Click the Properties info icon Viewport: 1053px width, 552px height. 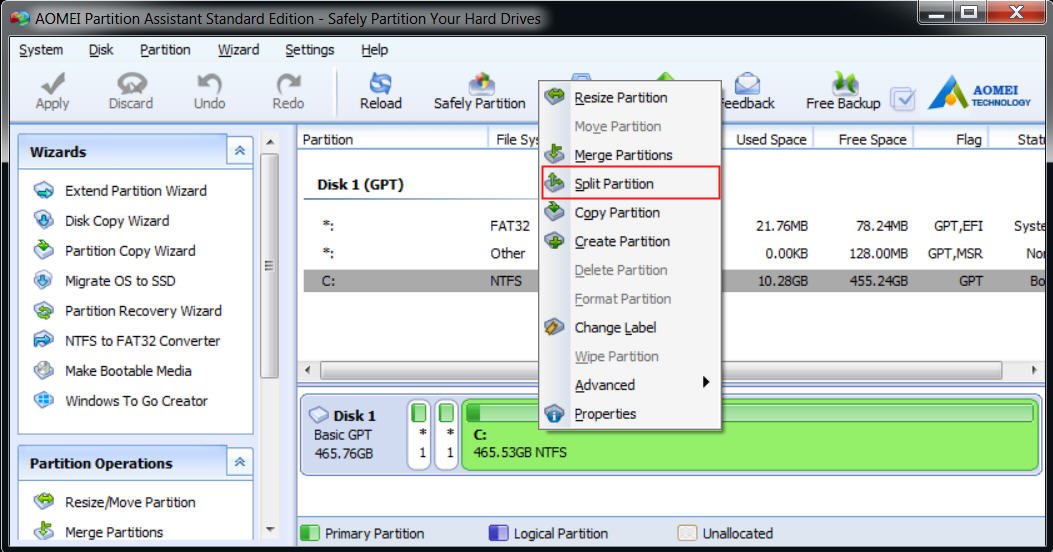[x=555, y=414]
